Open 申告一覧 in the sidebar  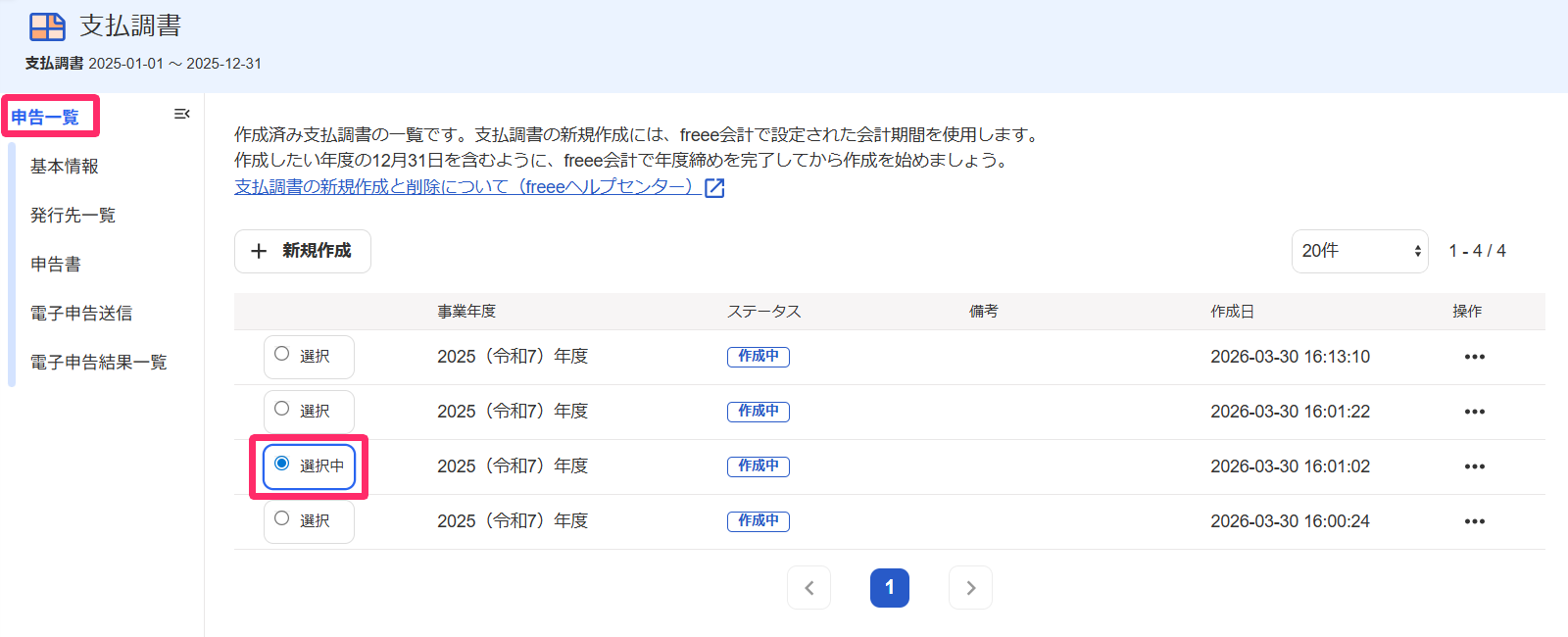45,118
